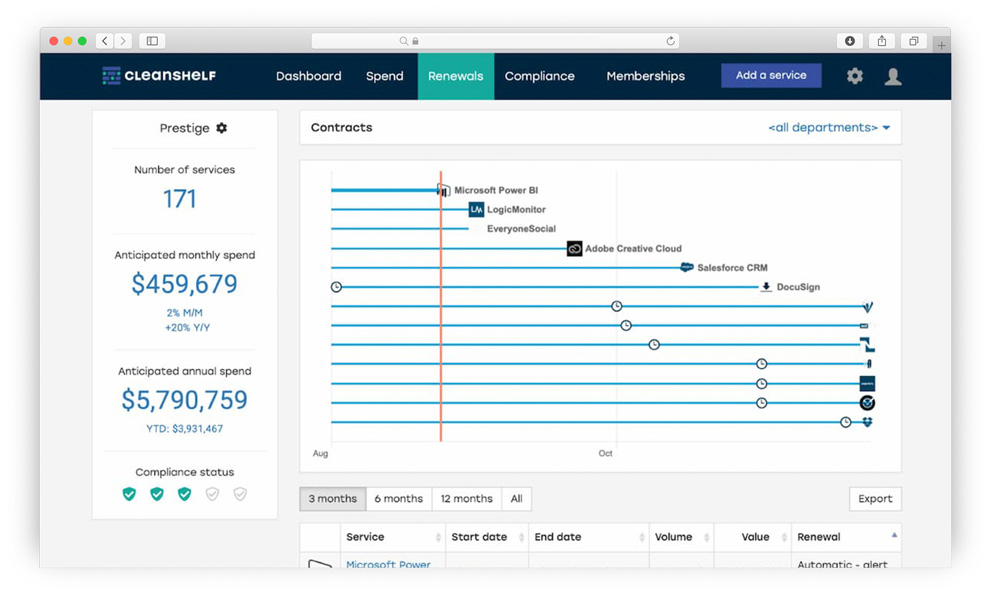Image resolution: width=990 pixels, height=594 pixels.
Task: Toggle the Renewal column sort arrow
Action: point(894,535)
